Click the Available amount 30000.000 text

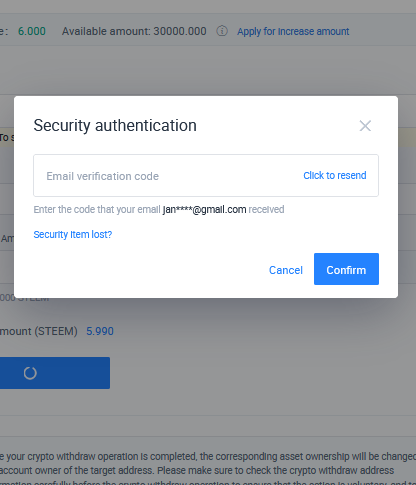point(134,31)
